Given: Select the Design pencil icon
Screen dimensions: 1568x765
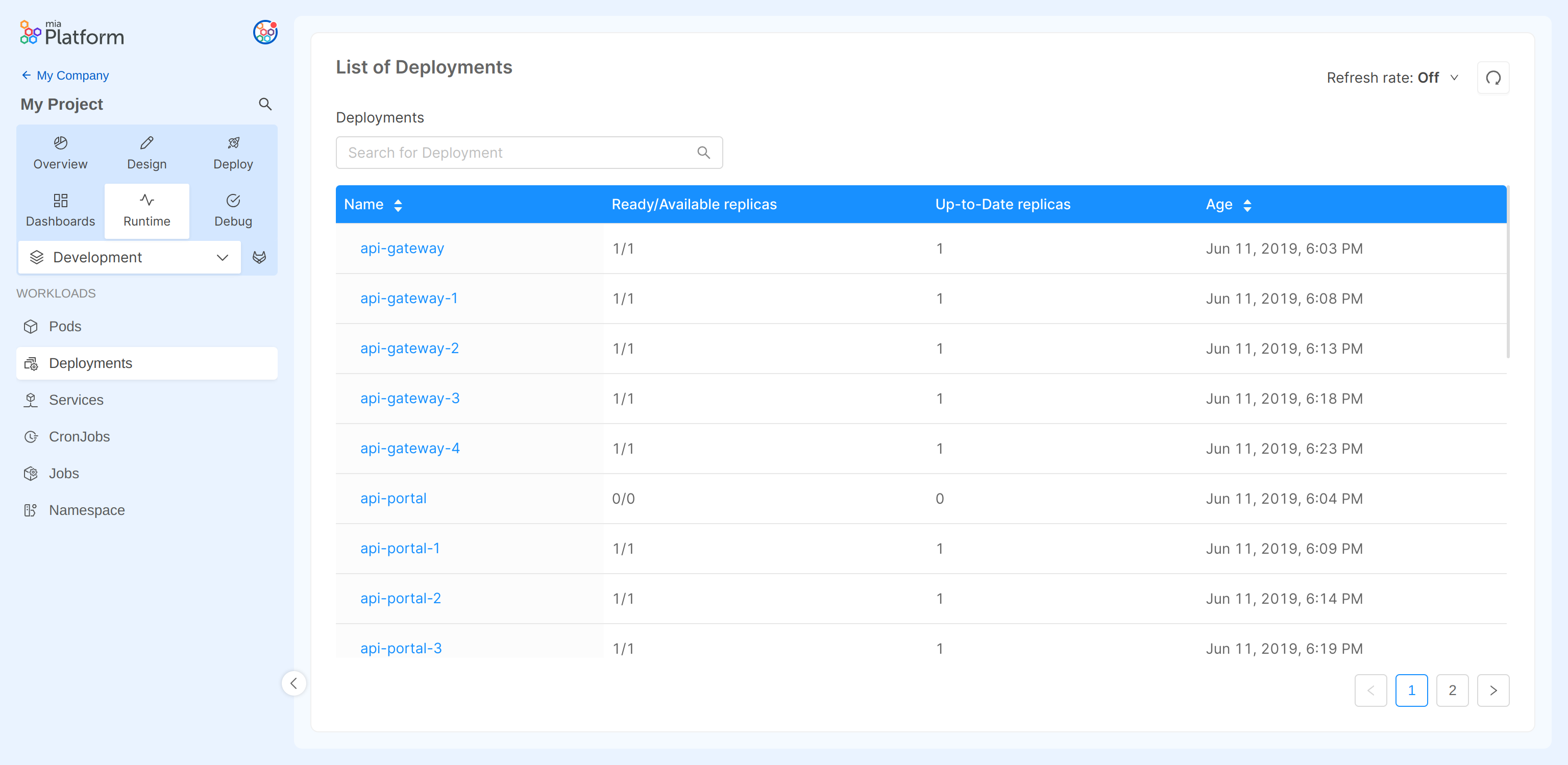Looking at the screenshot, I should click(x=146, y=142).
